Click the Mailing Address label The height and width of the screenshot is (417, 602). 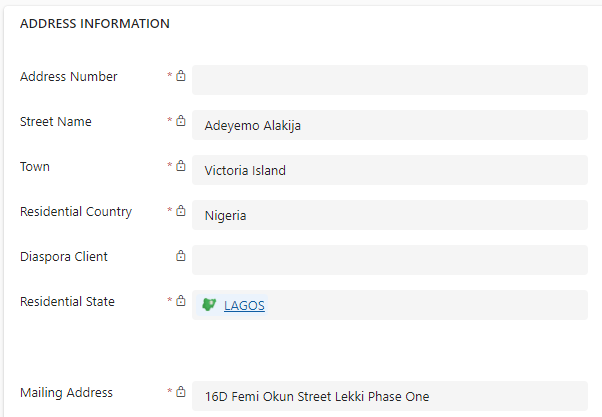point(66,393)
